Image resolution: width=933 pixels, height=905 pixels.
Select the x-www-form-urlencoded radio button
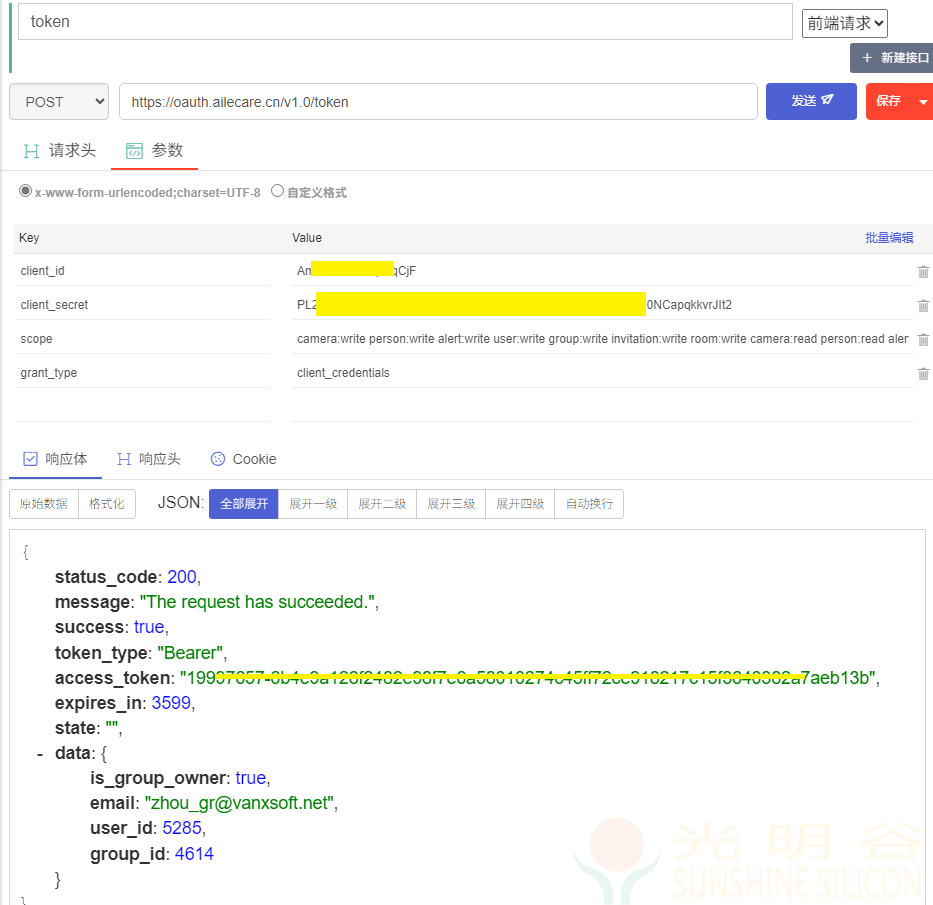[22, 192]
